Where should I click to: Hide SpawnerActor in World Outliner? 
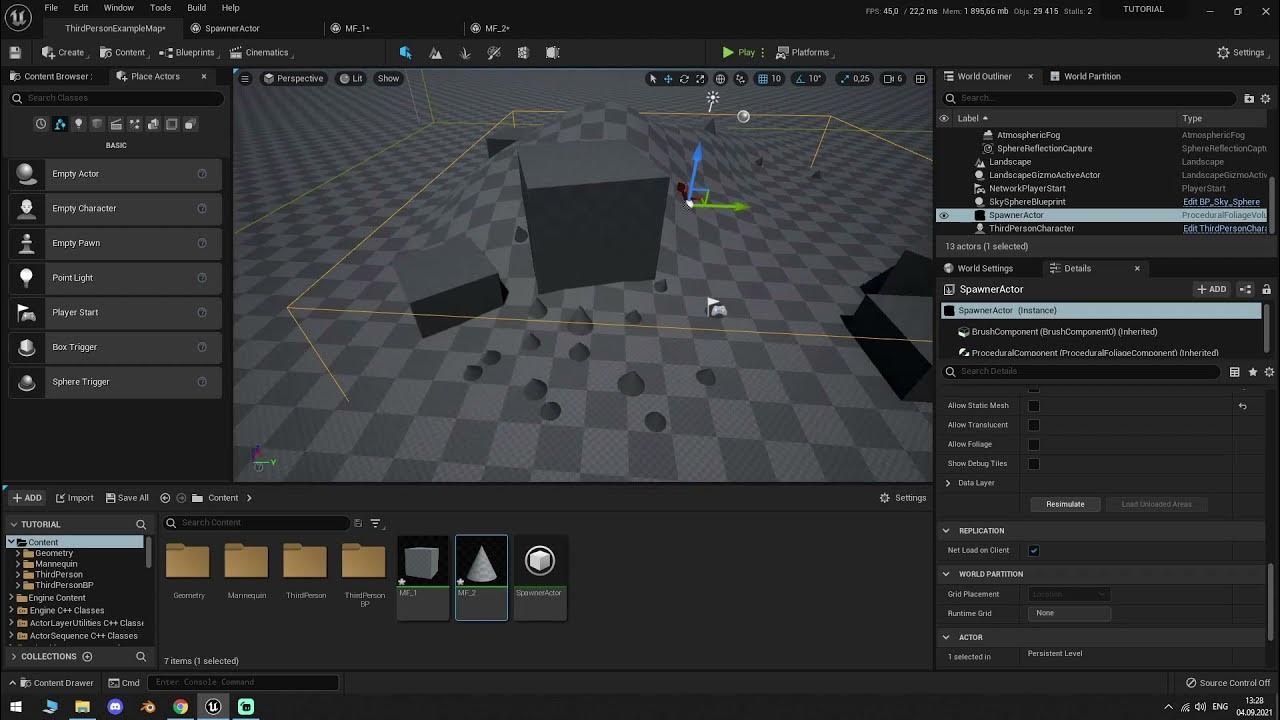[943, 215]
